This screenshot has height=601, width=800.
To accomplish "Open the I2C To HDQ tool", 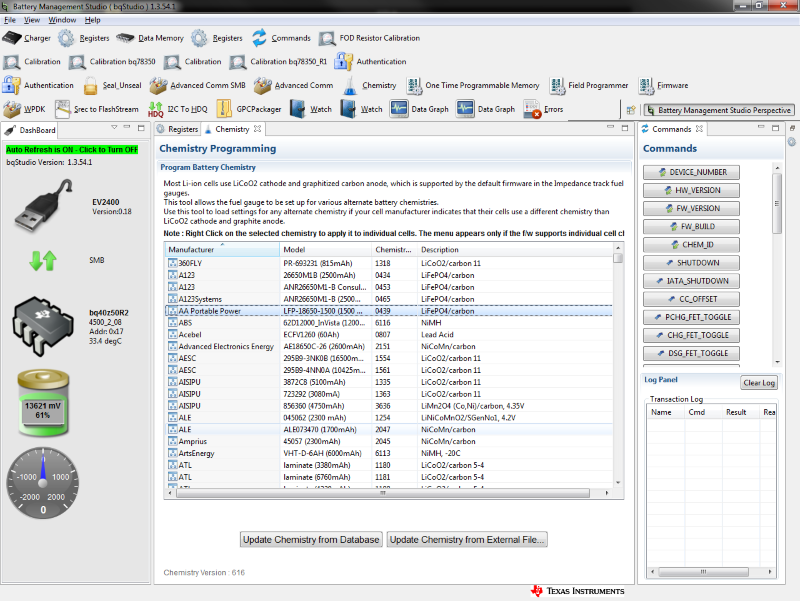I will click(x=178, y=109).
